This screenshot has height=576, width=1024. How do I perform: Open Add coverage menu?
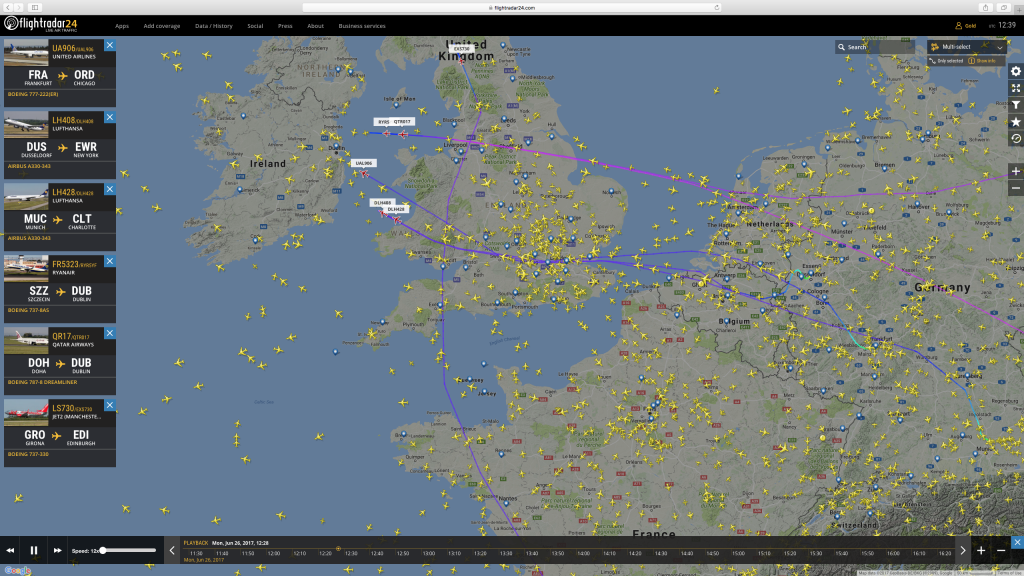pyautogui.click(x=162, y=26)
